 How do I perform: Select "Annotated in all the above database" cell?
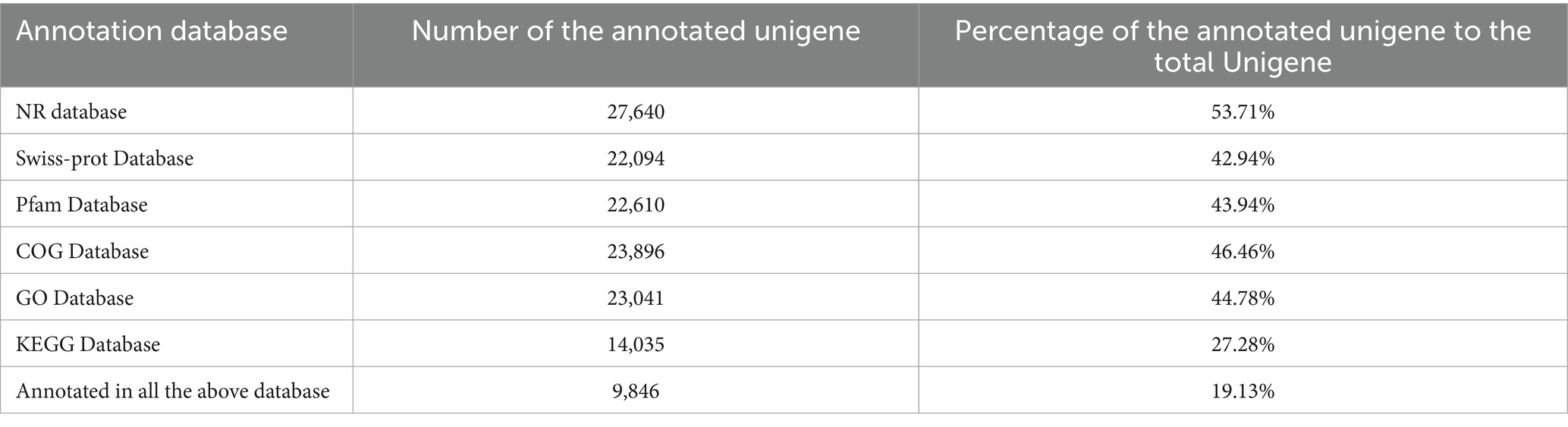point(173,391)
